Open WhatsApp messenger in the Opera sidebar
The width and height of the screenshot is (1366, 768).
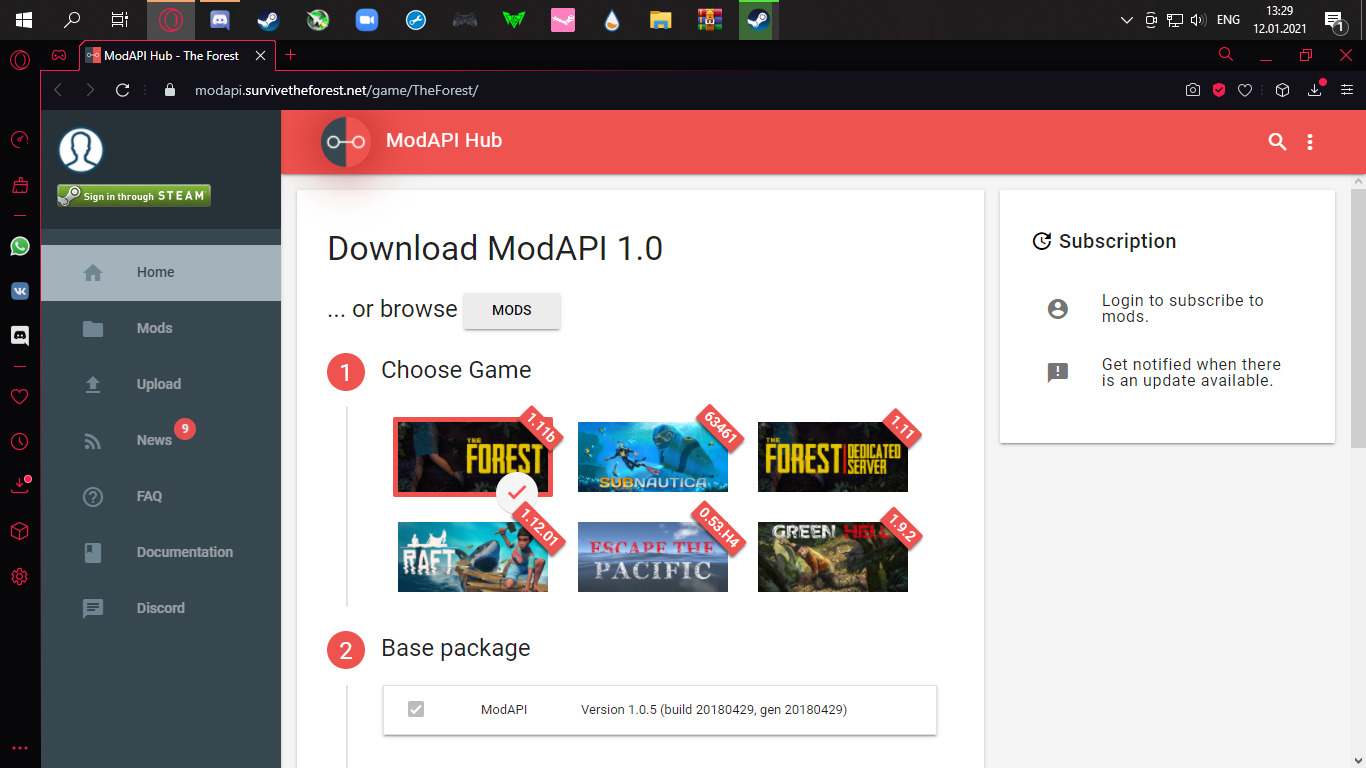tap(19, 246)
